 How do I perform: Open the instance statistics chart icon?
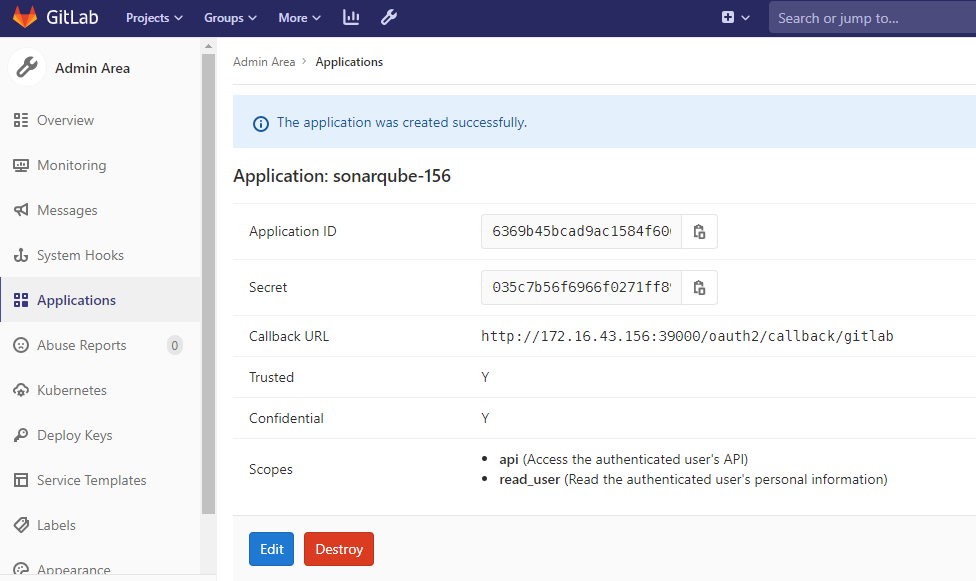pyautogui.click(x=351, y=18)
